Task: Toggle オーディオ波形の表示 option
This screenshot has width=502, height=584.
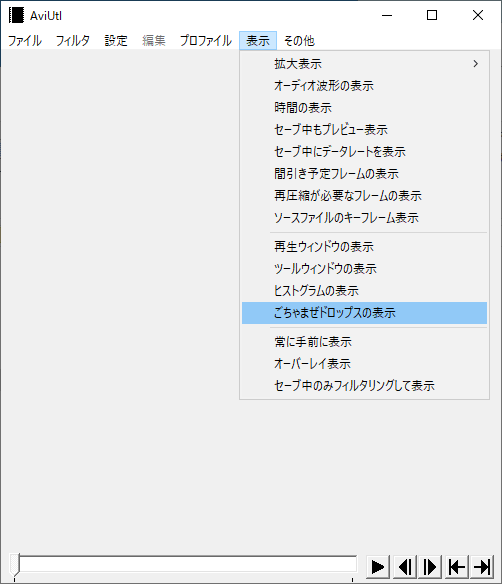Action: pyautogui.click(x=364, y=86)
